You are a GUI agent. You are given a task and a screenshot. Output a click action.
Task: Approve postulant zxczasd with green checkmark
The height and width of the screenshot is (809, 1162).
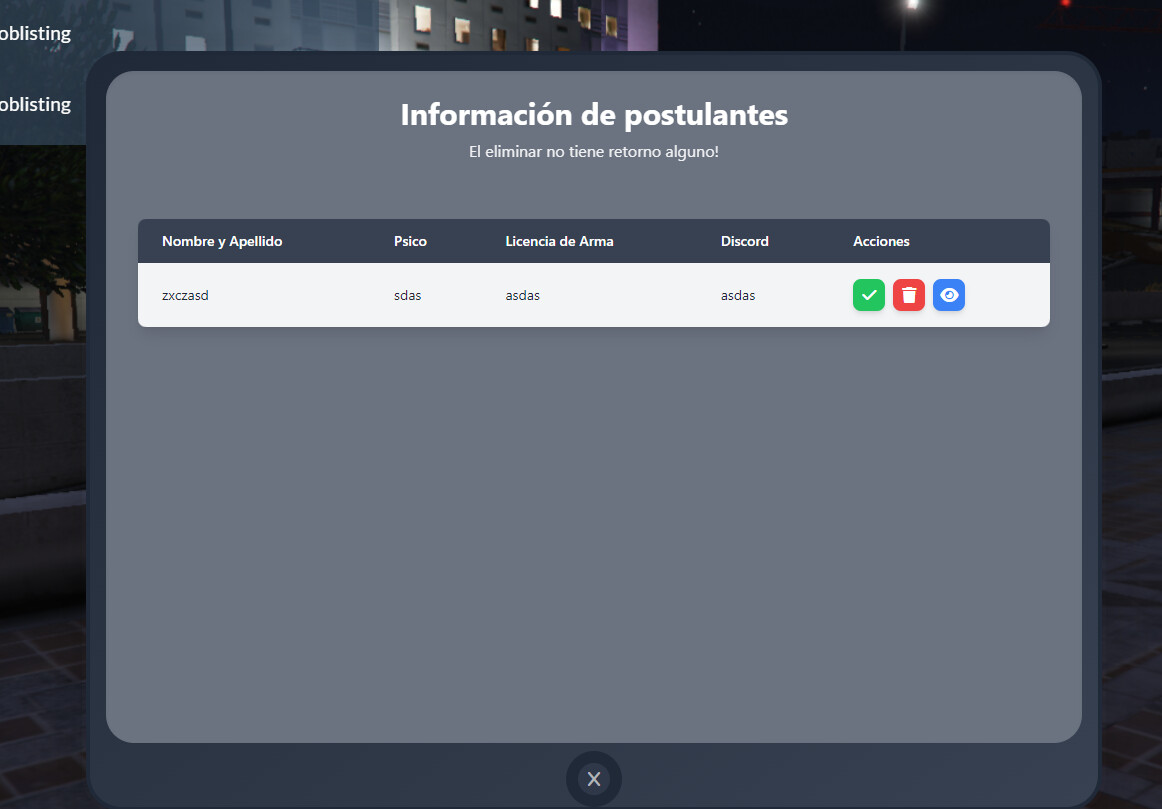869,295
